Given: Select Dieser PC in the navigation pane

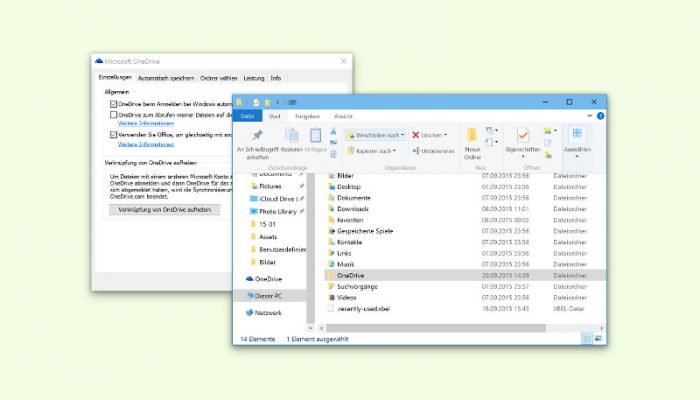Looking at the screenshot, I should [x=268, y=296].
